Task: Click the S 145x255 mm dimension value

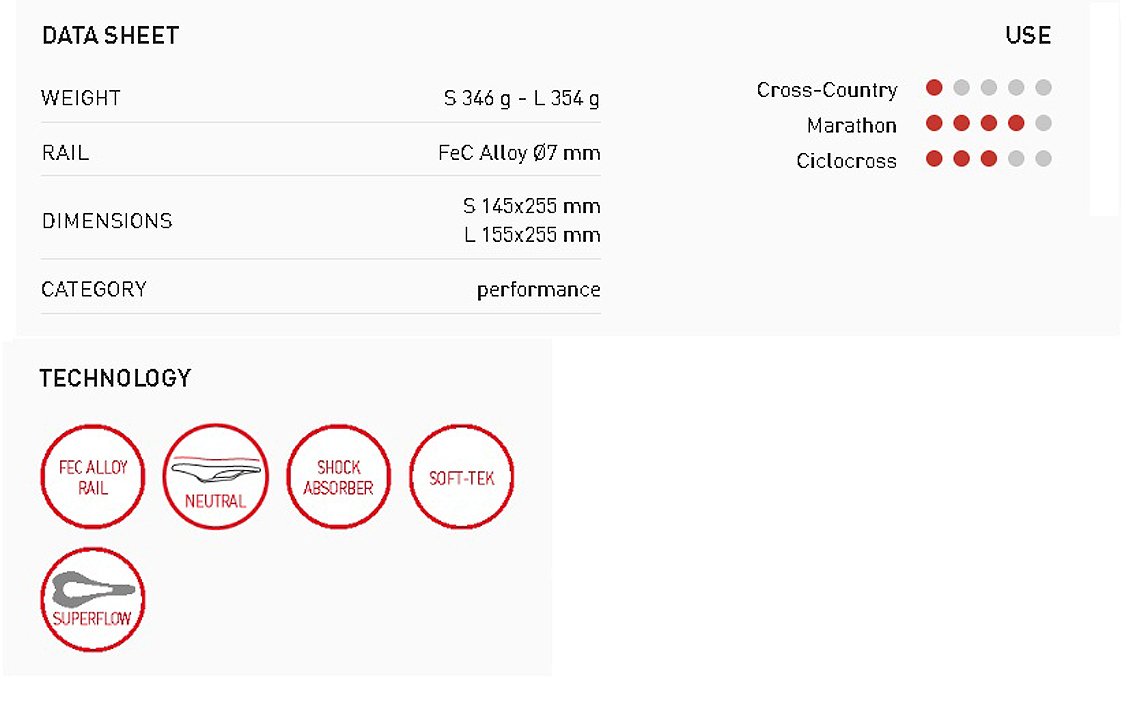Action: [x=532, y=206]
